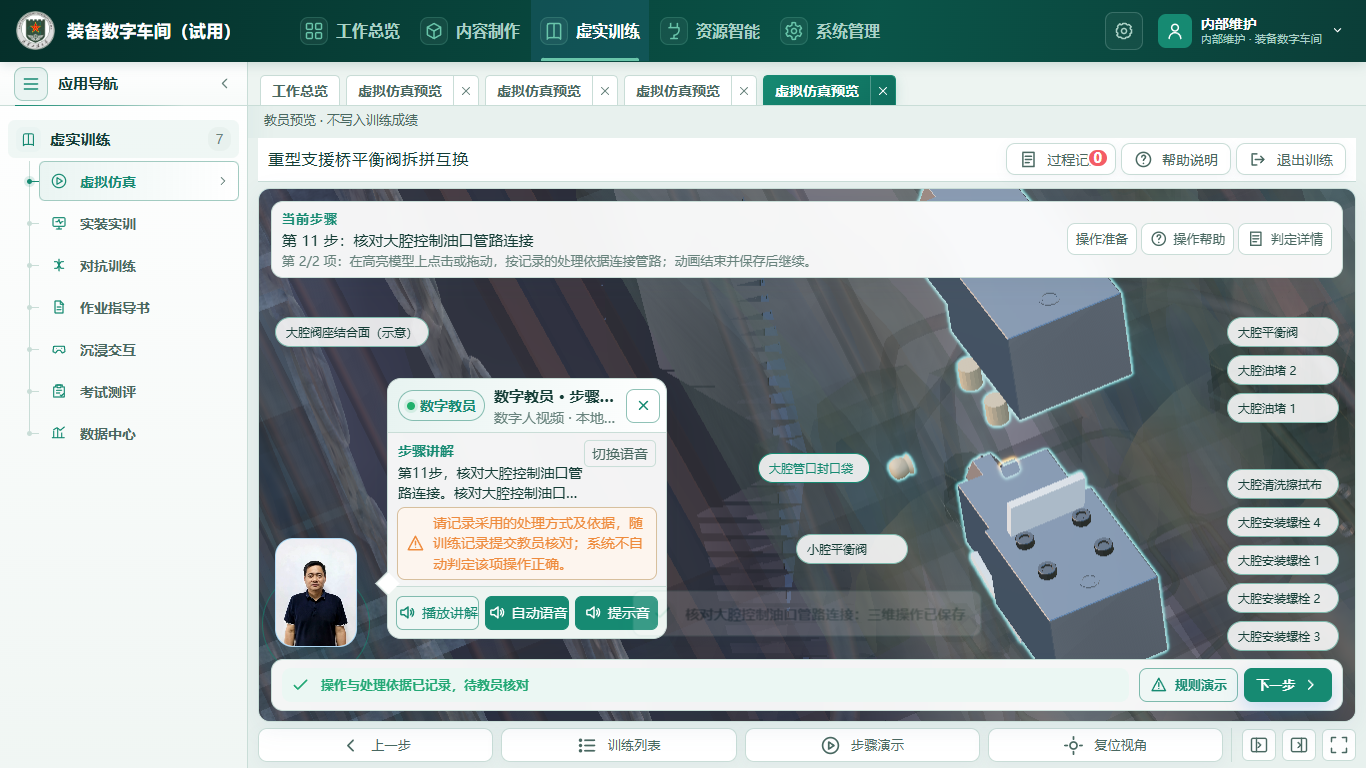
Task: Click the digital instructor avatar thumbnail
Action: pos(316,593)
